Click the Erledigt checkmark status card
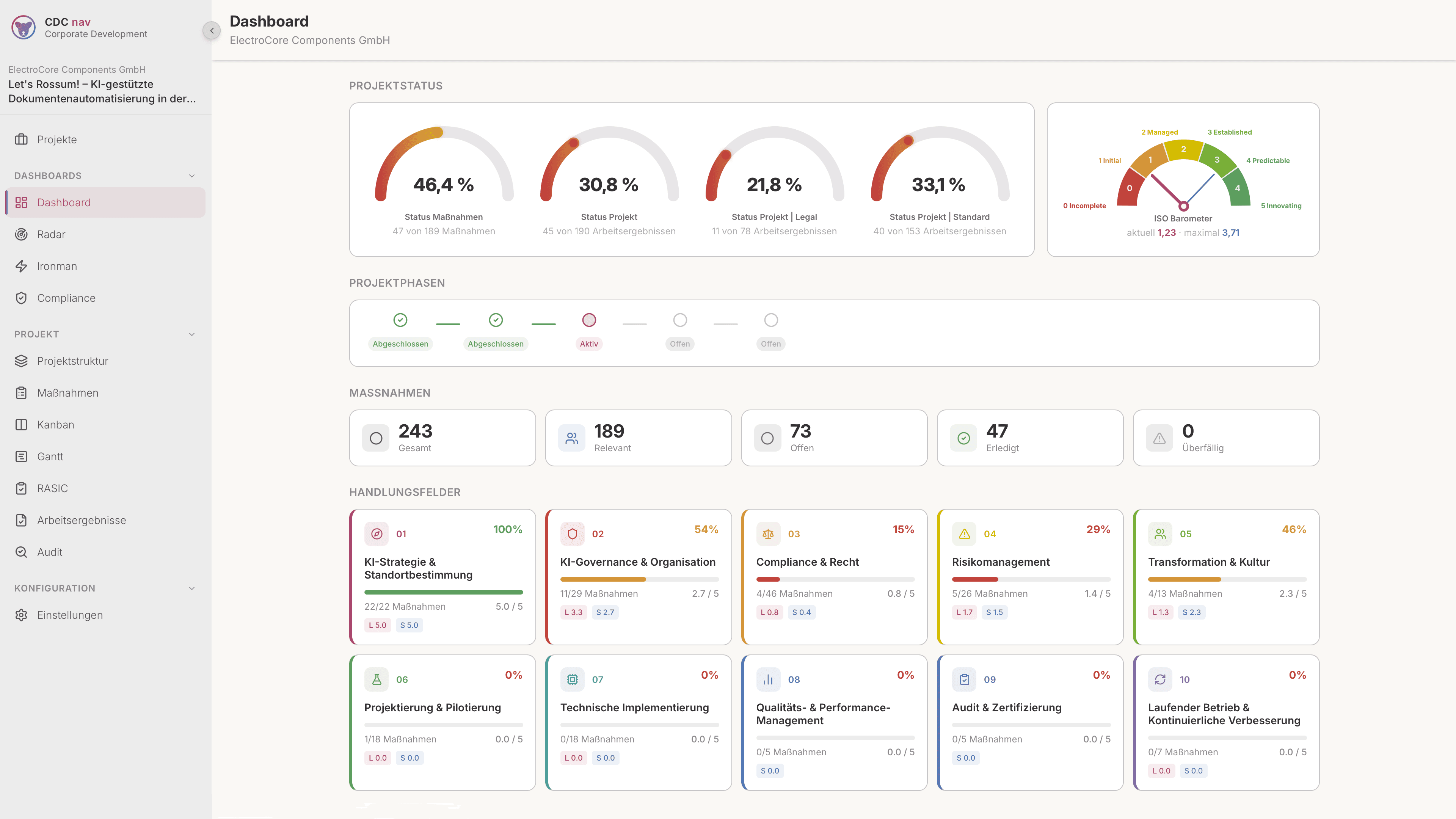Screen dimensions: 1456x819 coord(1030,438)
